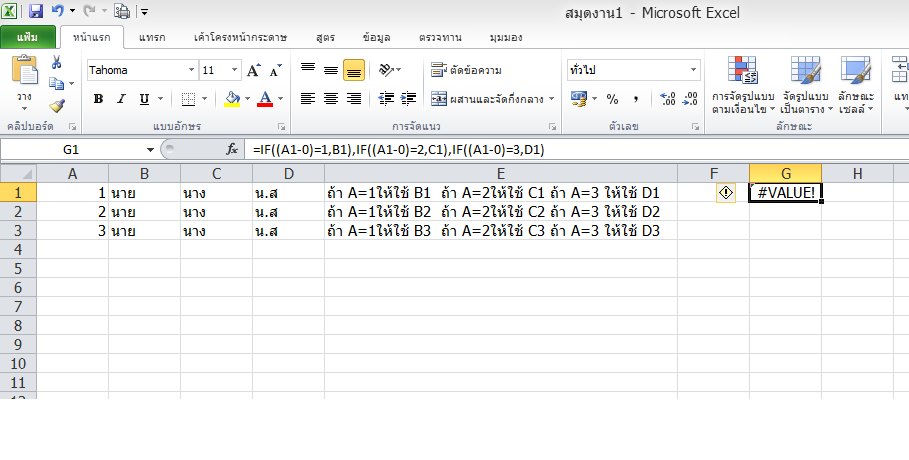Open the Font group dialog launcher
909x460 pixels.
(281, 126)
